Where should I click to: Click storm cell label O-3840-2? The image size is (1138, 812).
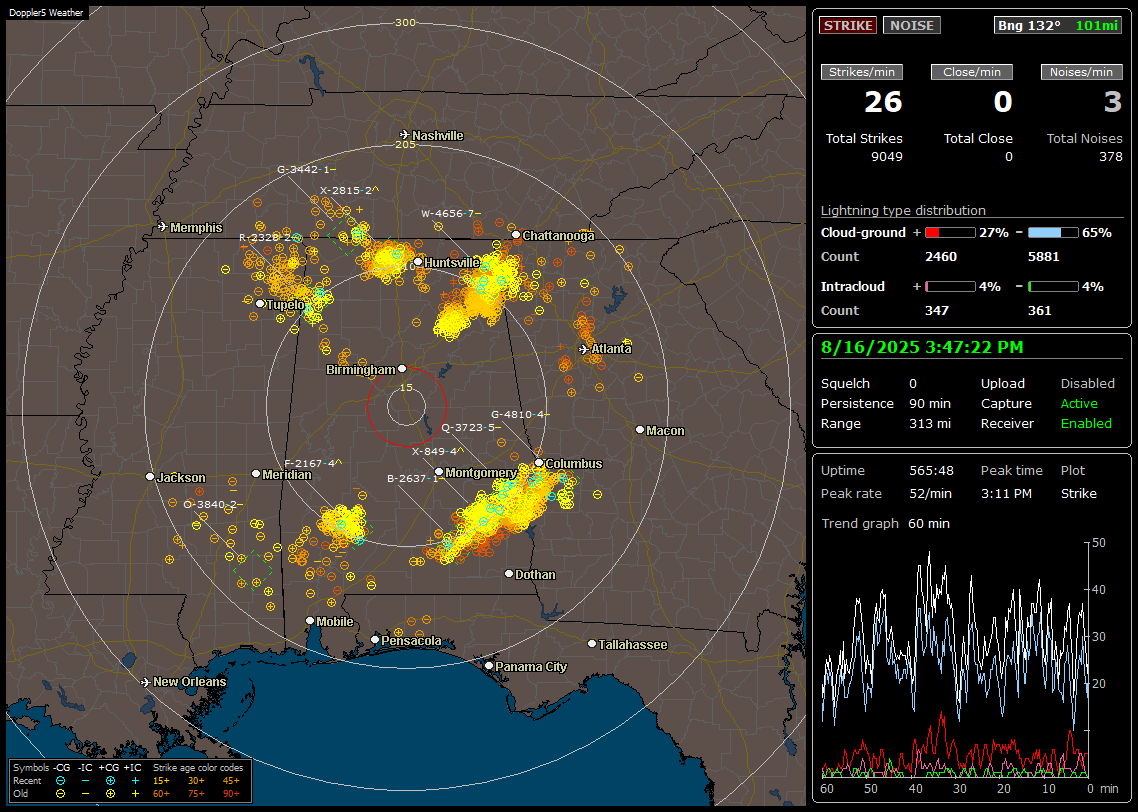pyautogui.click(x=212, y=504)
